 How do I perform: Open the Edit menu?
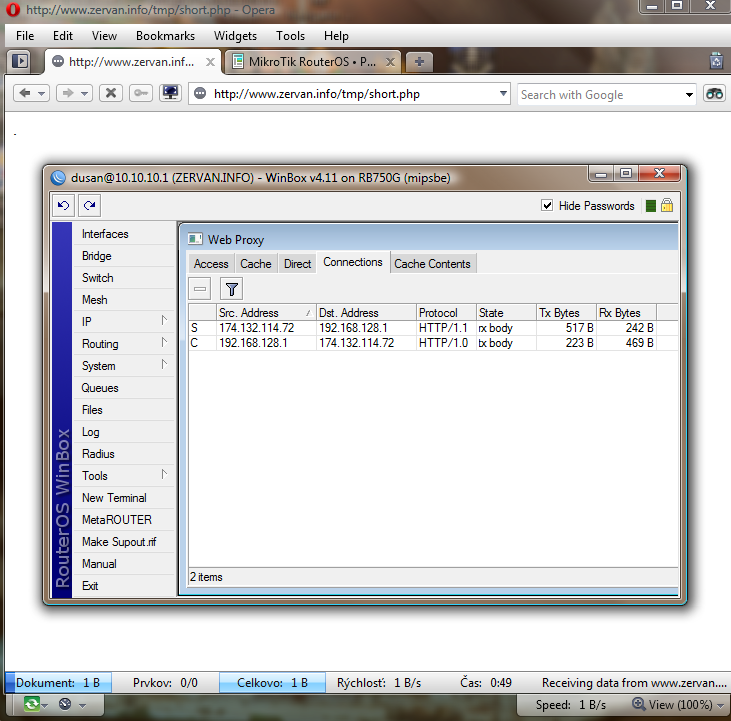[62, 36]
